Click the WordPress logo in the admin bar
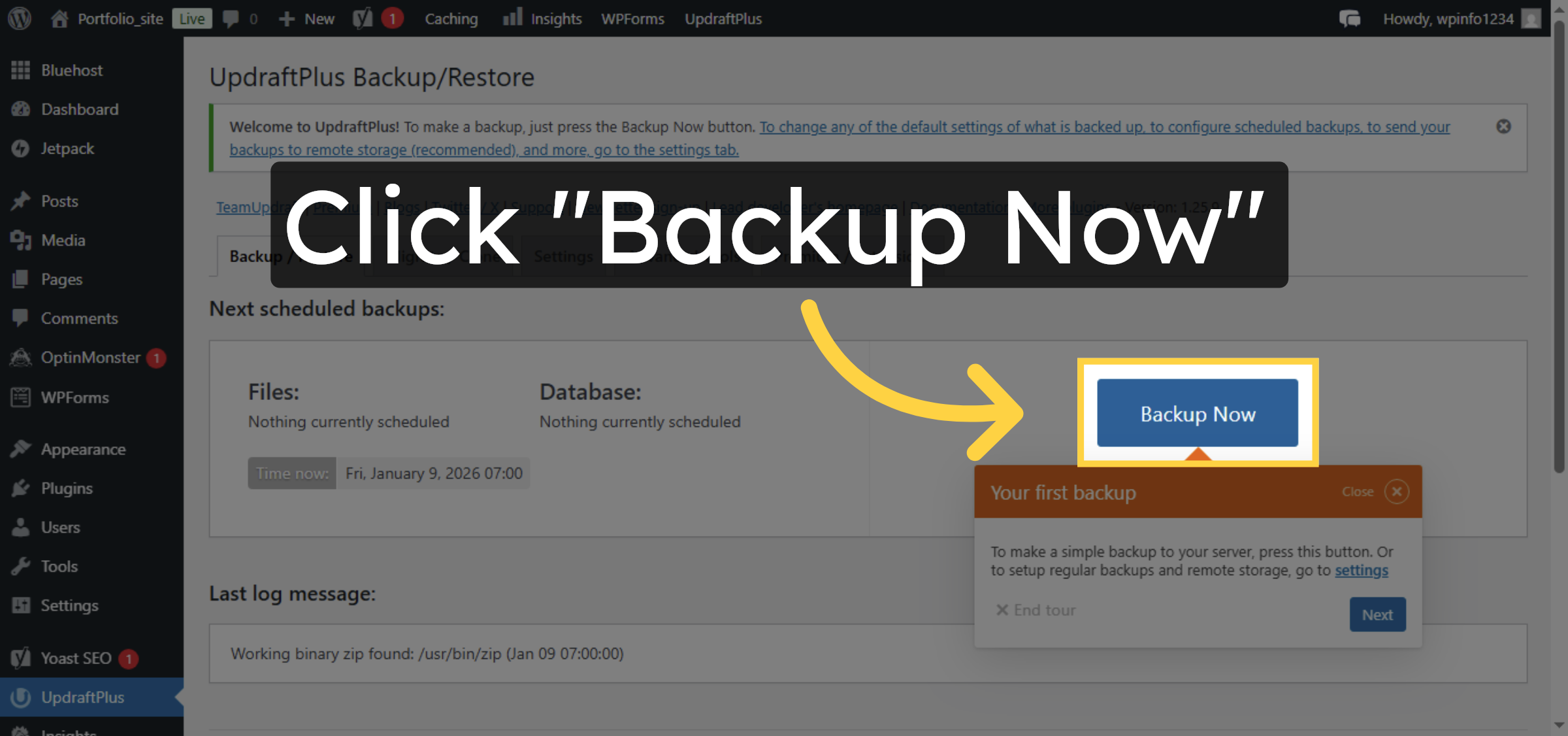This screenshot has width=1568, height=736. point(19,18)
